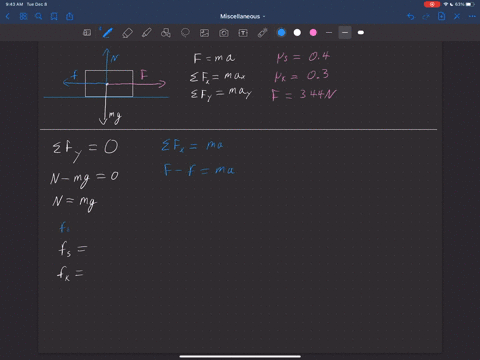Select the Pen tool

tap(107, 33)
